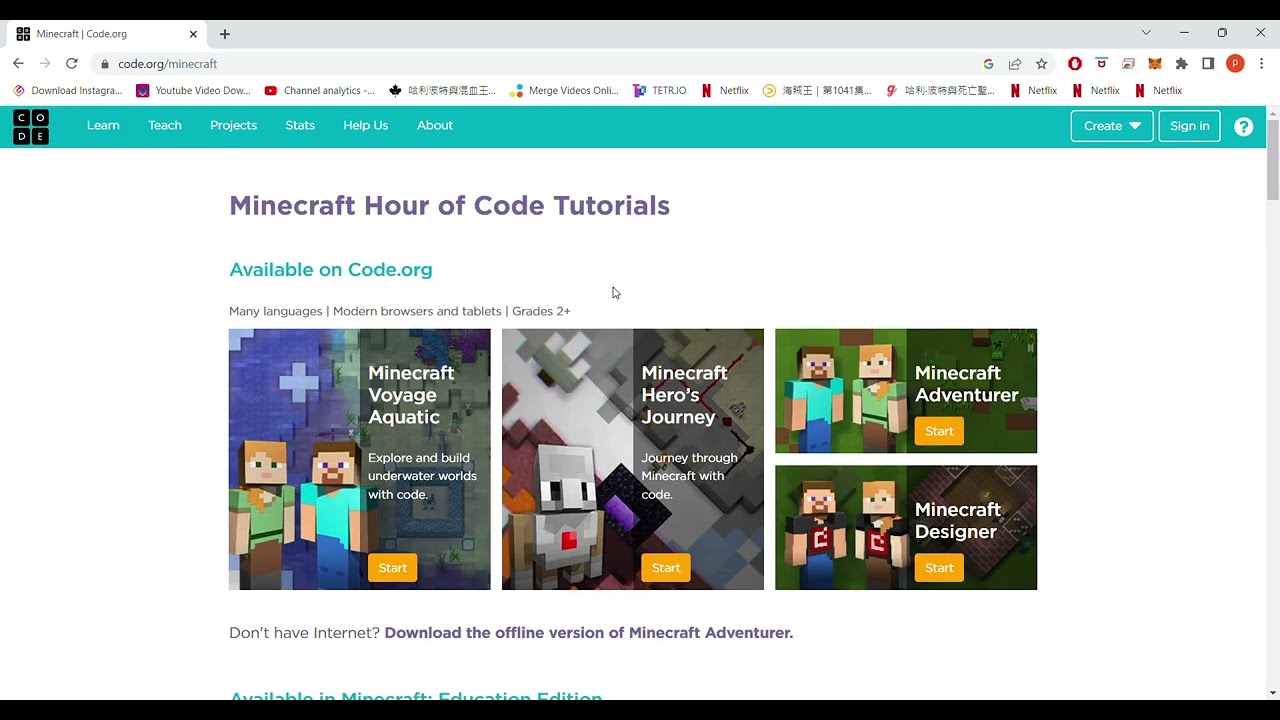1280x720 pixels.
Task: Click the Minecraft Designer characters image
Action: pos(840,527)
